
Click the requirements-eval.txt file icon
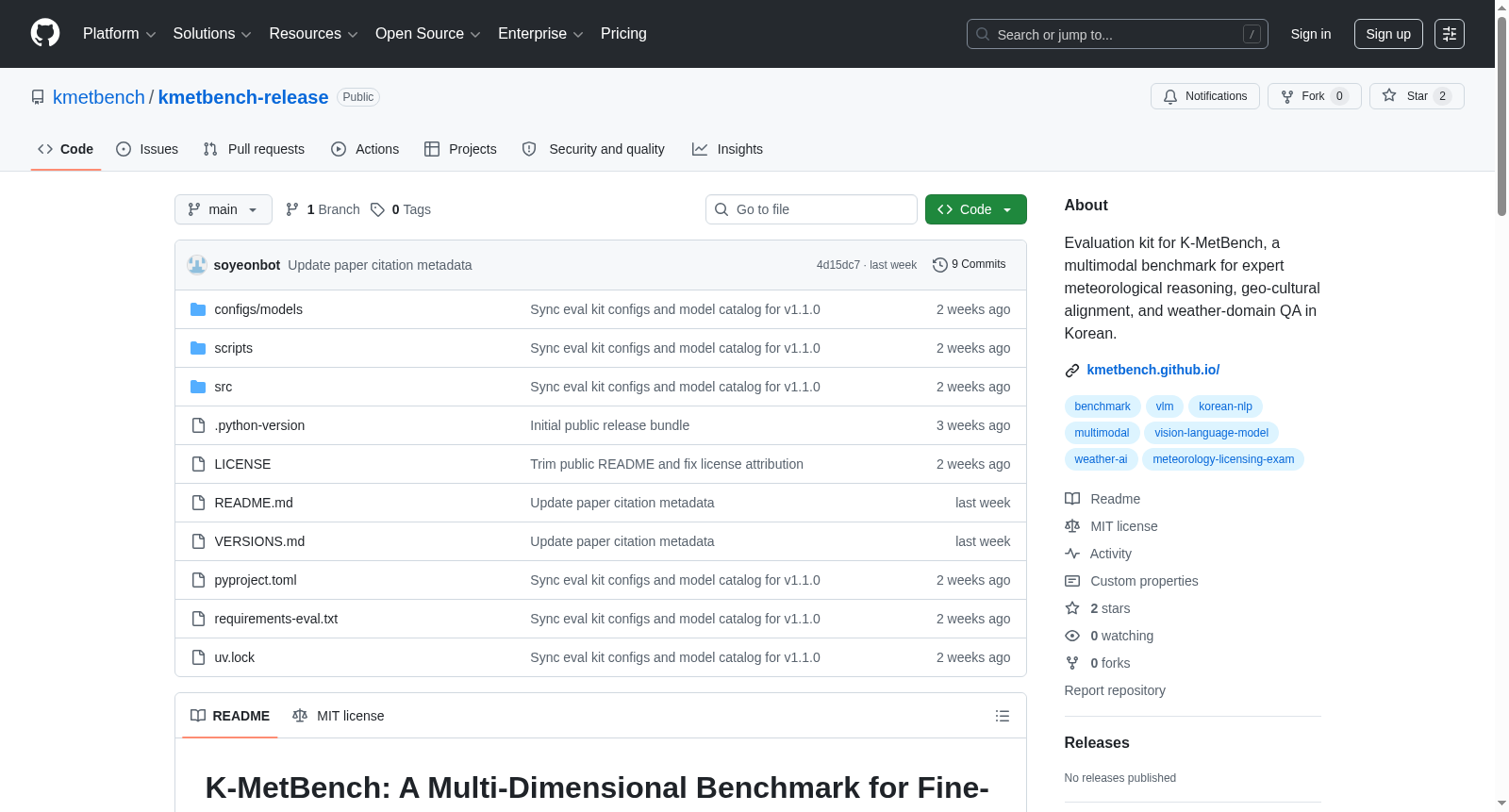pyautogui.click(x=198, y=619)
